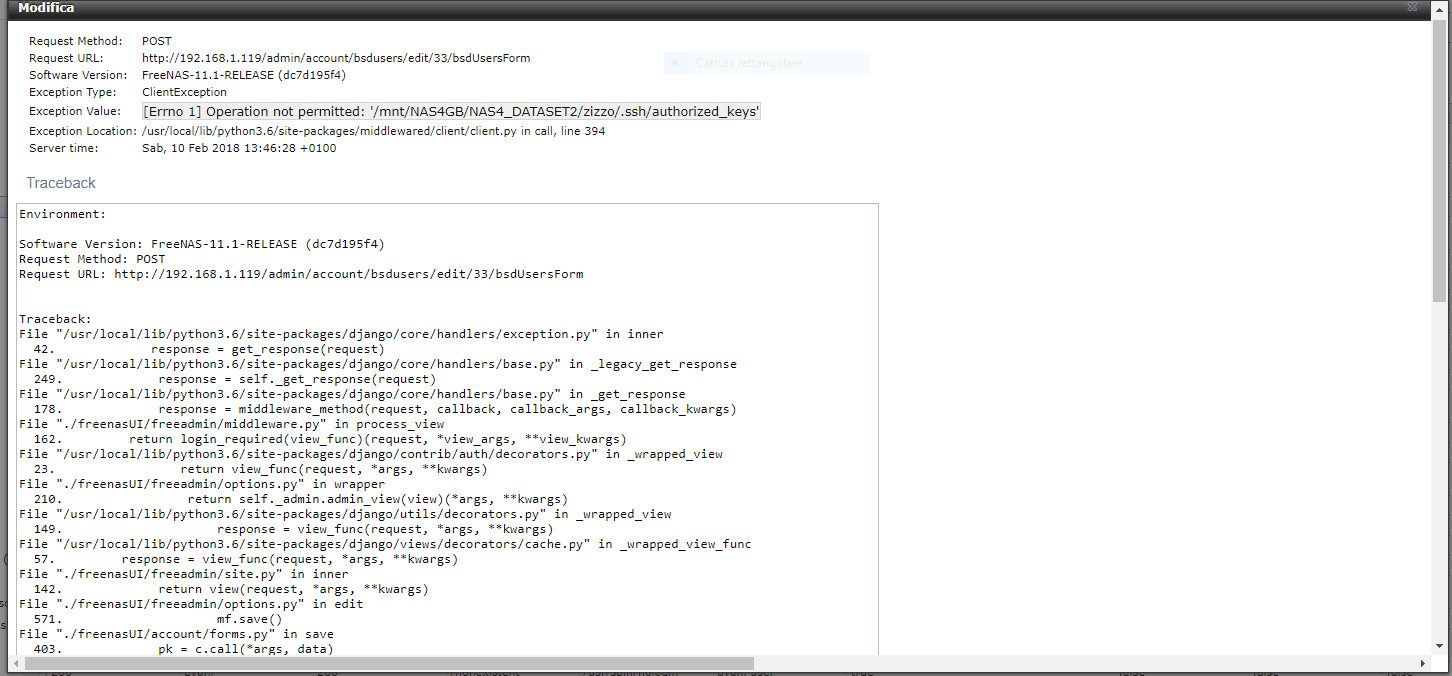Image resolution: width=1452 pixels, height=676 pixels.
Task: Click the base.py 'in _get_response' file line
Action: [x=352, y=394]
